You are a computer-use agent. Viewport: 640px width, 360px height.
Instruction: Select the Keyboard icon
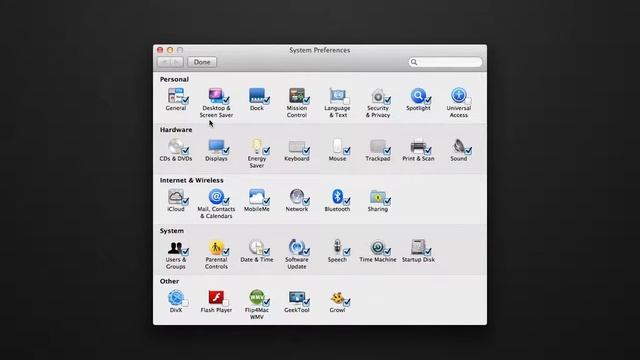[x=296, y=146]
